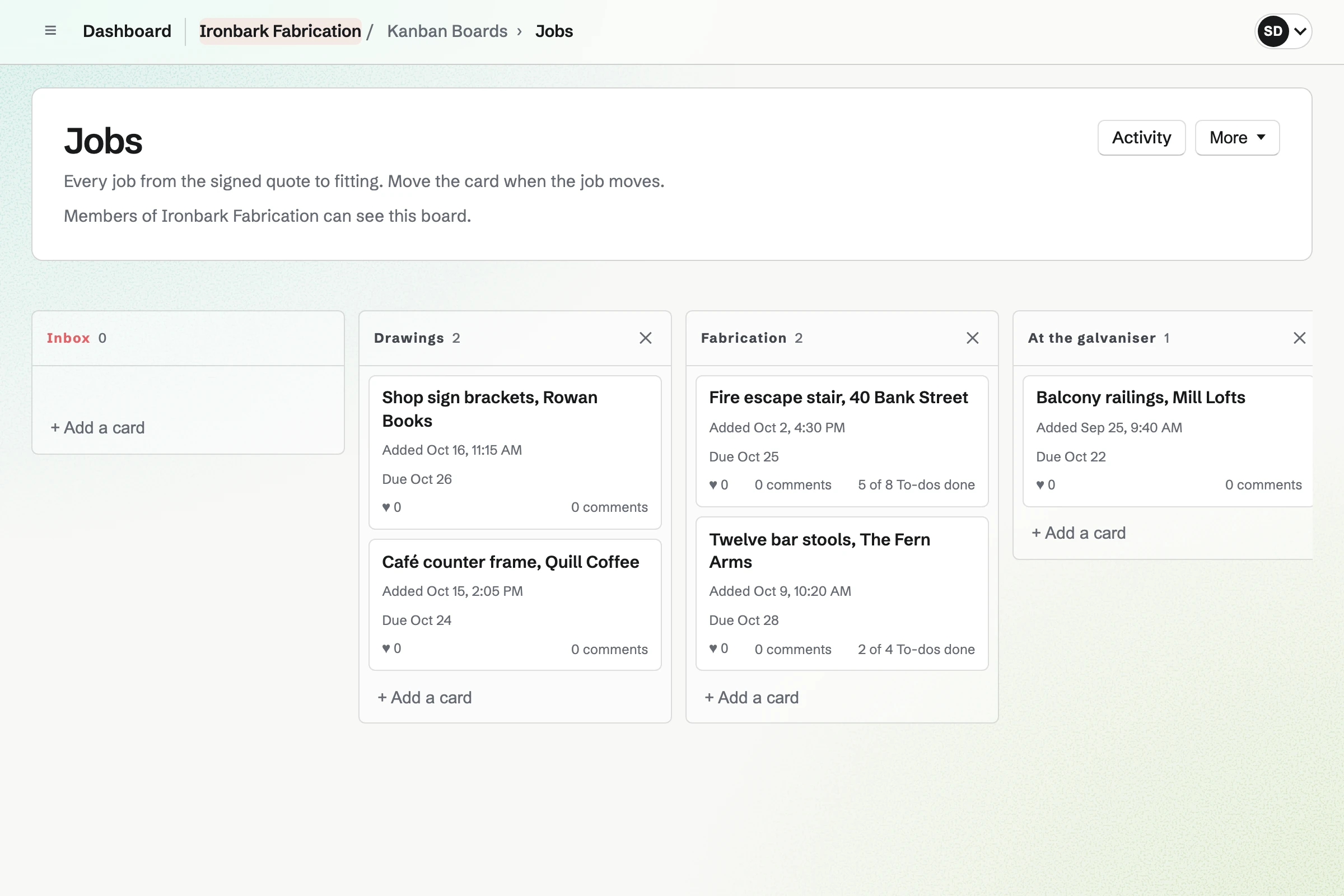
Task: View comments on Fire escape stair card
Action: tap(792, 484)
